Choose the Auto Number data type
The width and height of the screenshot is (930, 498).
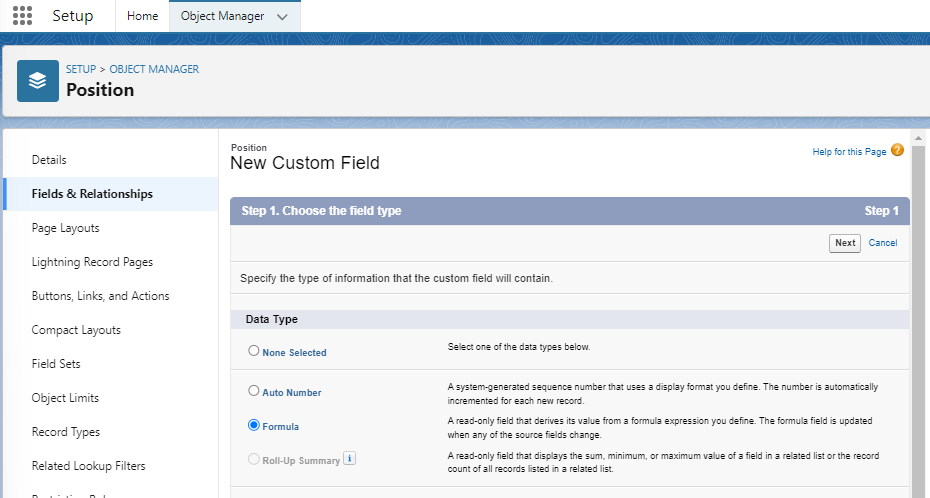coord(254,391)
